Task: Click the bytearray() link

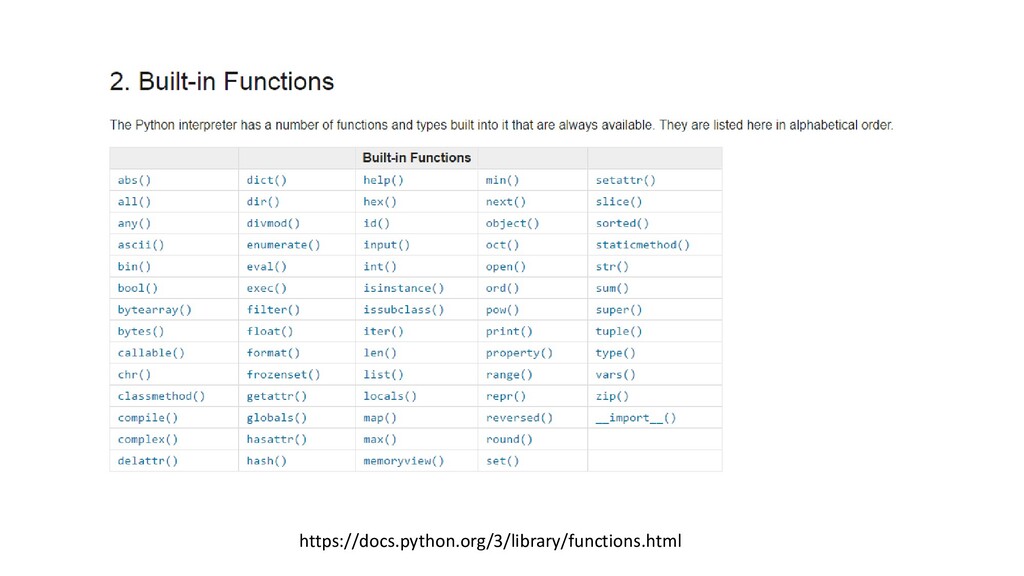Action: coord(155,310)
